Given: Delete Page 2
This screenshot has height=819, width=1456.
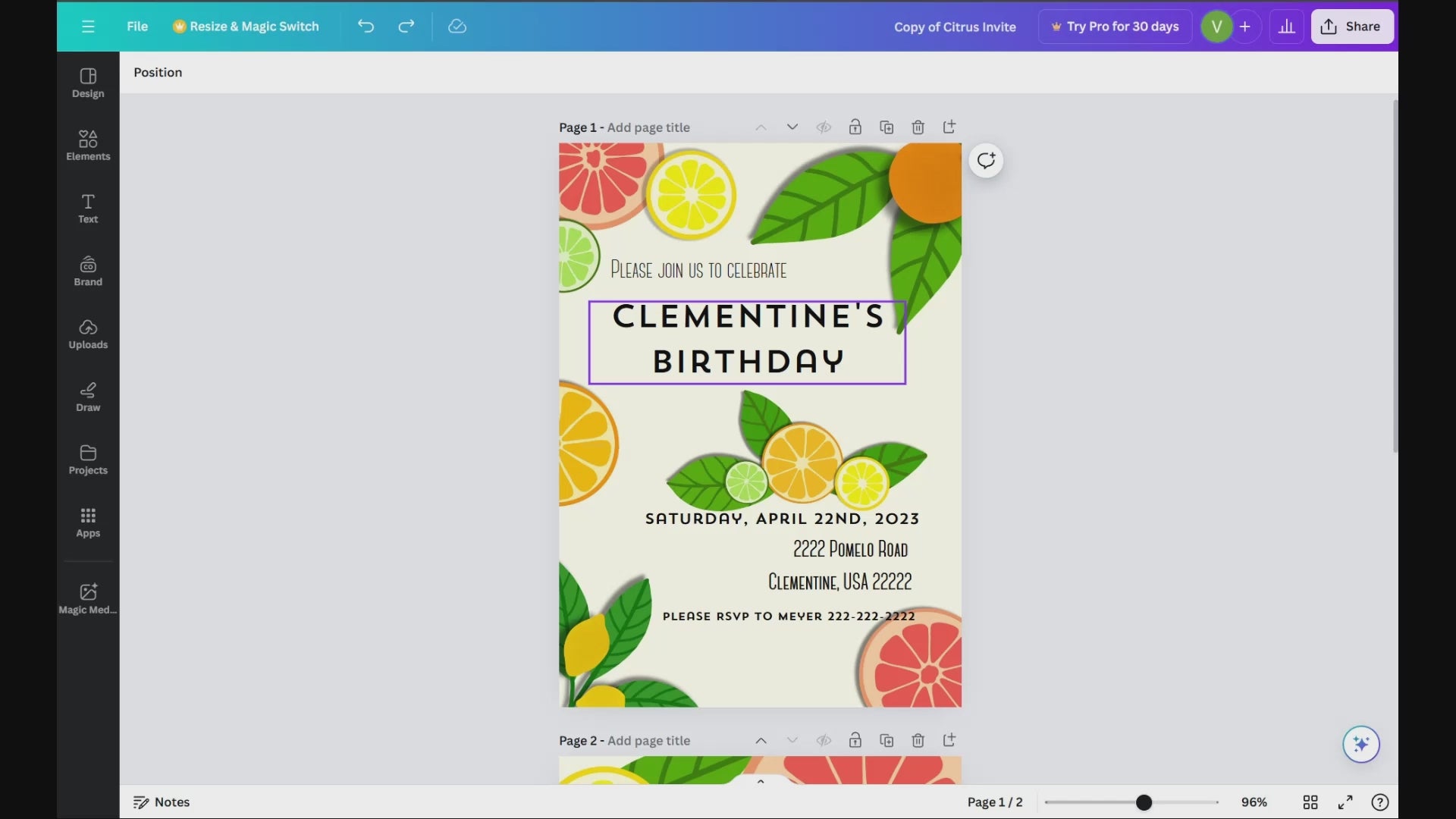Looking at the screenshot, I should click(918, 741).
